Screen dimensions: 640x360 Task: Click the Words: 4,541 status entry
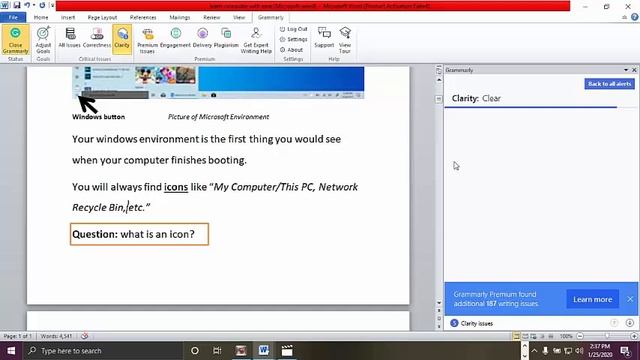click(56, 336)
